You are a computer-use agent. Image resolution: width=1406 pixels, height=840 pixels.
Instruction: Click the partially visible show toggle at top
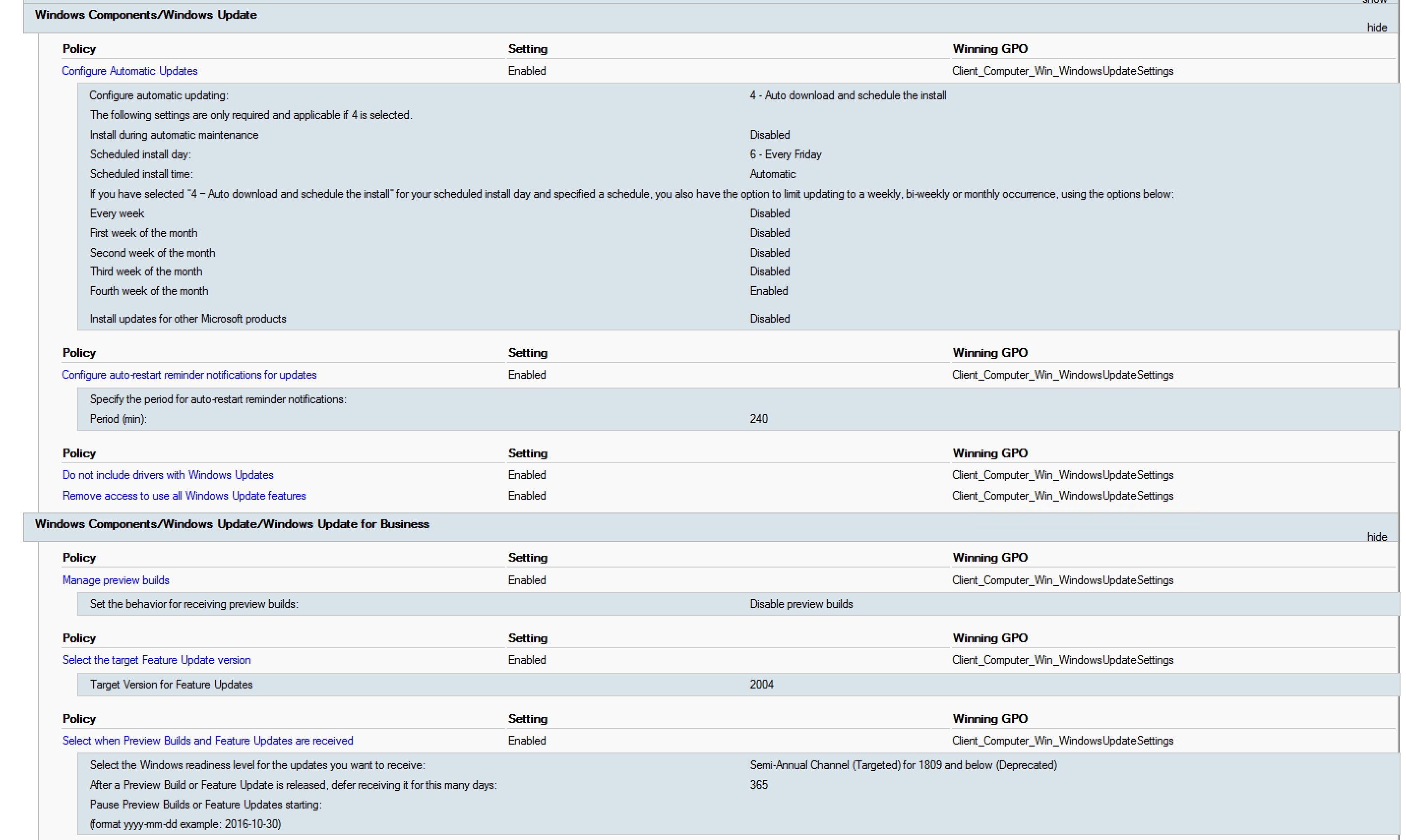(x=1375, y=1)
